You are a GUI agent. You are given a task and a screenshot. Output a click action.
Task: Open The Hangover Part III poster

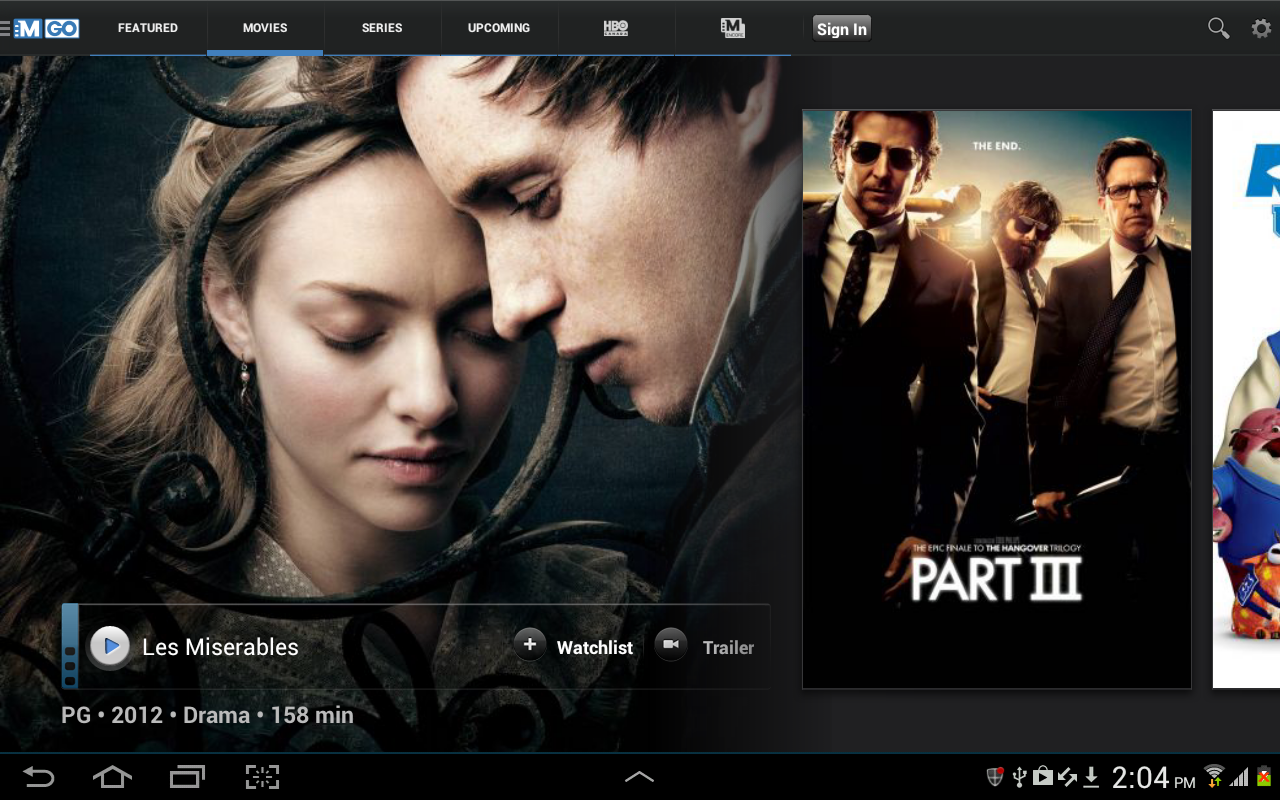coord(997,399)
